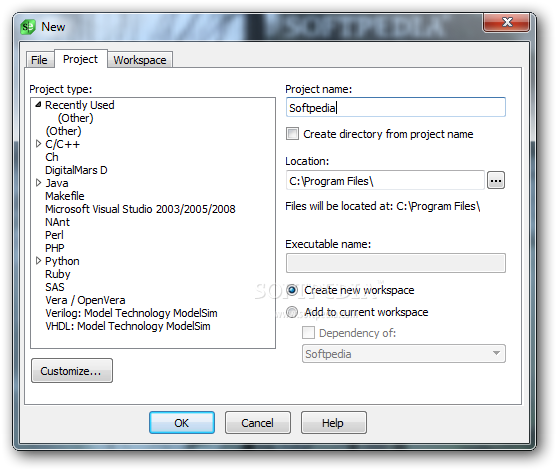557x471 pixels.
Task: Select Microsoft Visual Studio 2003/2005/2008
Action: pyautogui.click(x=140, y=209)
